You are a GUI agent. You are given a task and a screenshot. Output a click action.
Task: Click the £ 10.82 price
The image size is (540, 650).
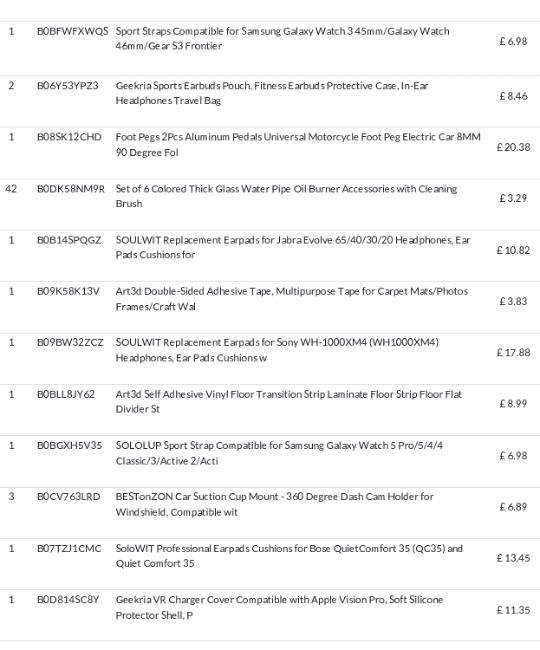[513, 250]
